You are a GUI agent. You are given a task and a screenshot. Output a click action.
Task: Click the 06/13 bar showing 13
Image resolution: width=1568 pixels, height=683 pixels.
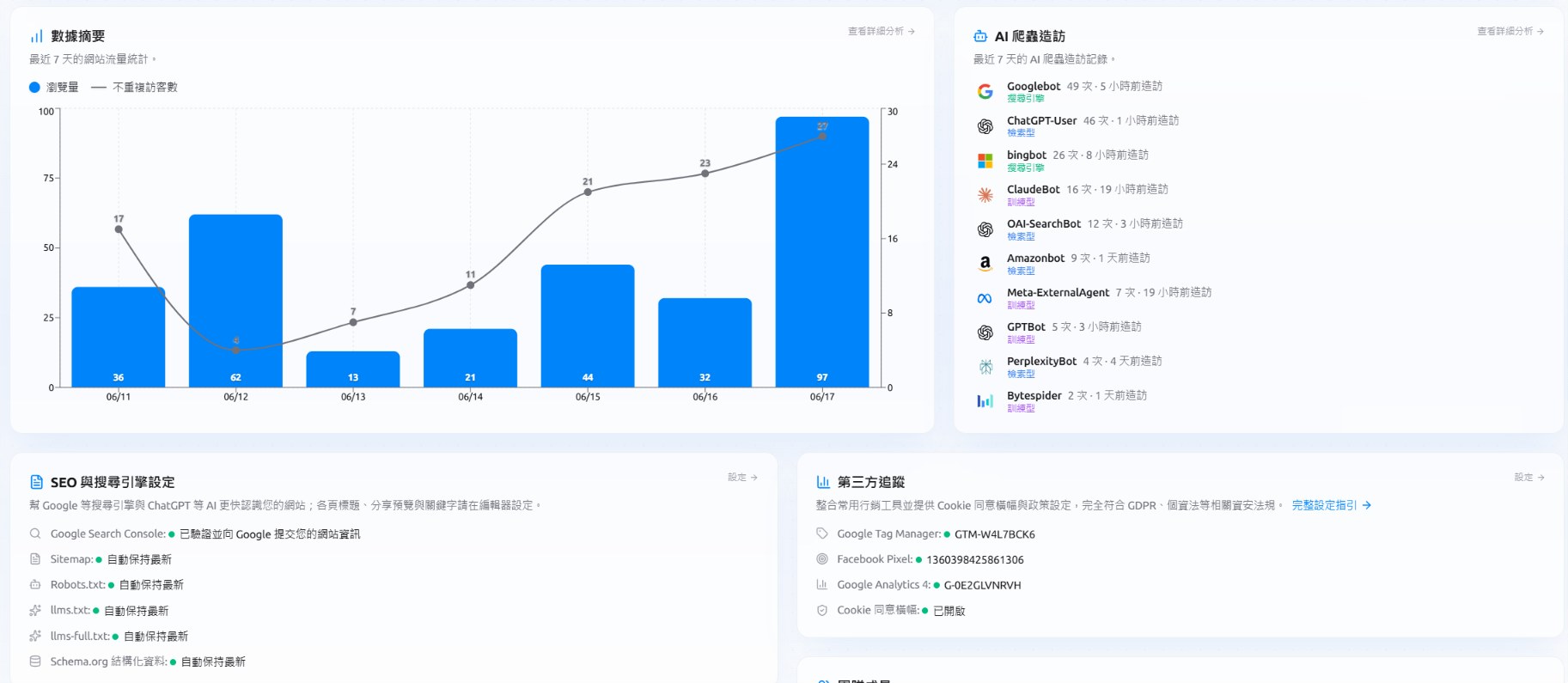click(353, 369)
